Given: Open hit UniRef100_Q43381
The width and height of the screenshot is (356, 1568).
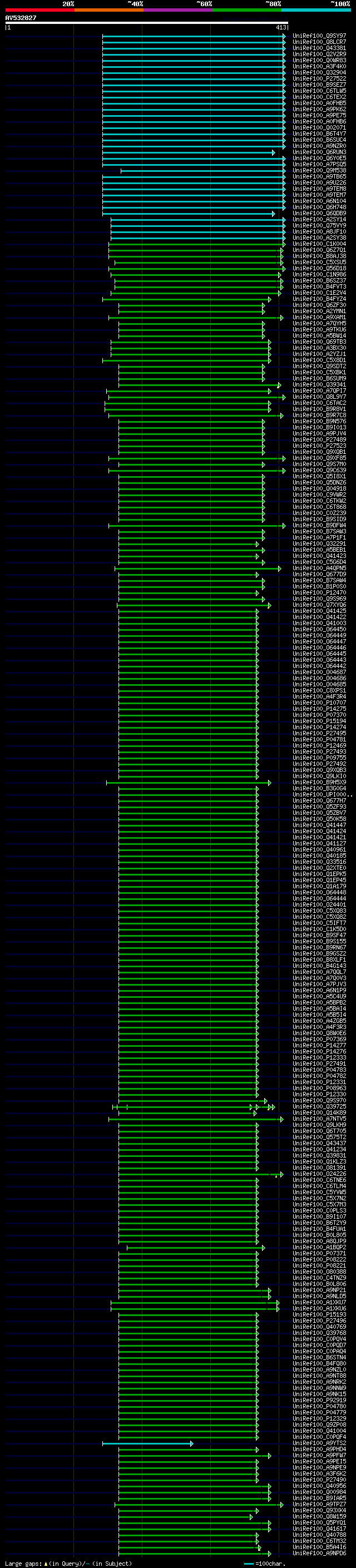Looking at the screenshot, I should coord(319,48).
